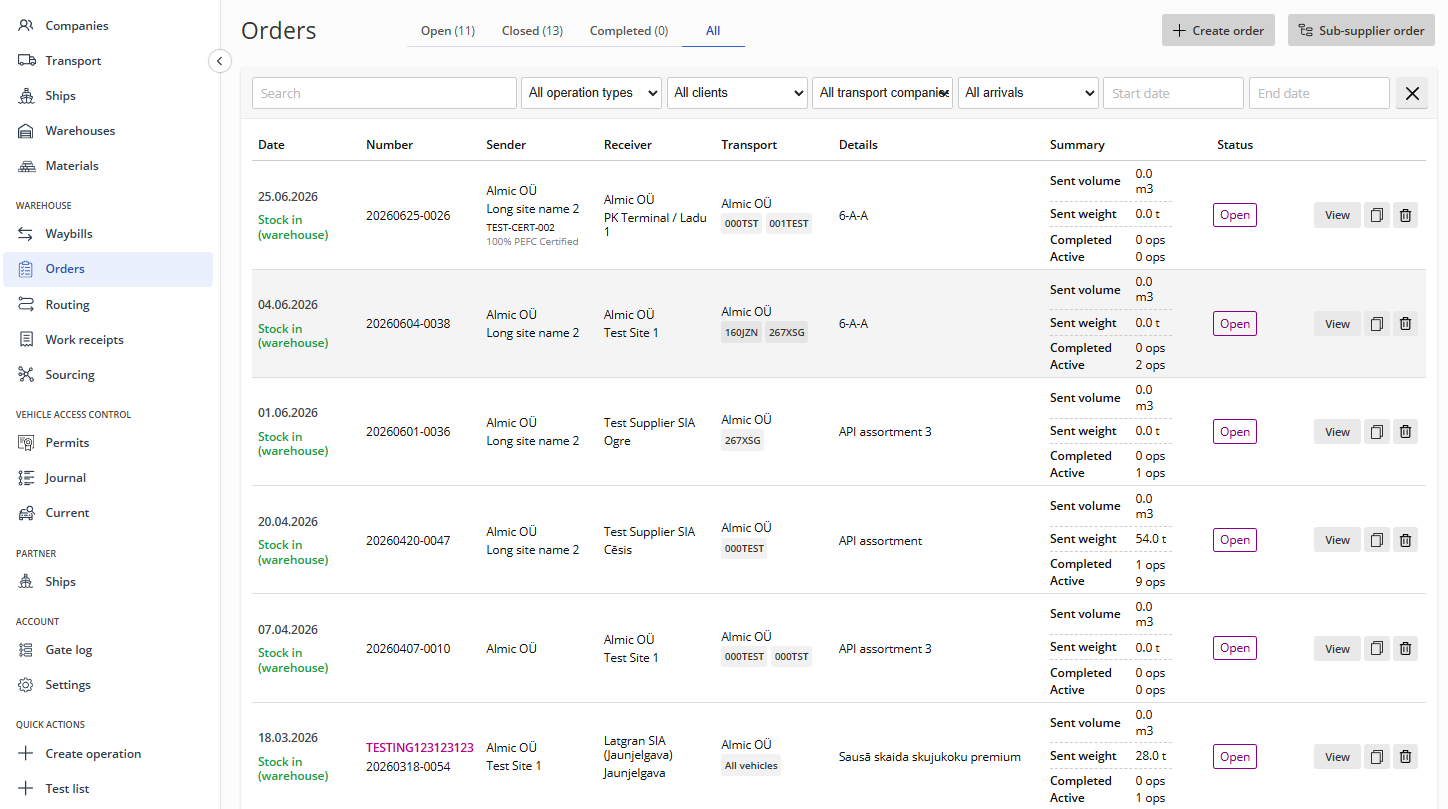View order 20260420-0047
This screenshot has width=1448, height=809.
pyautogui.click(x=1337, y=540)
